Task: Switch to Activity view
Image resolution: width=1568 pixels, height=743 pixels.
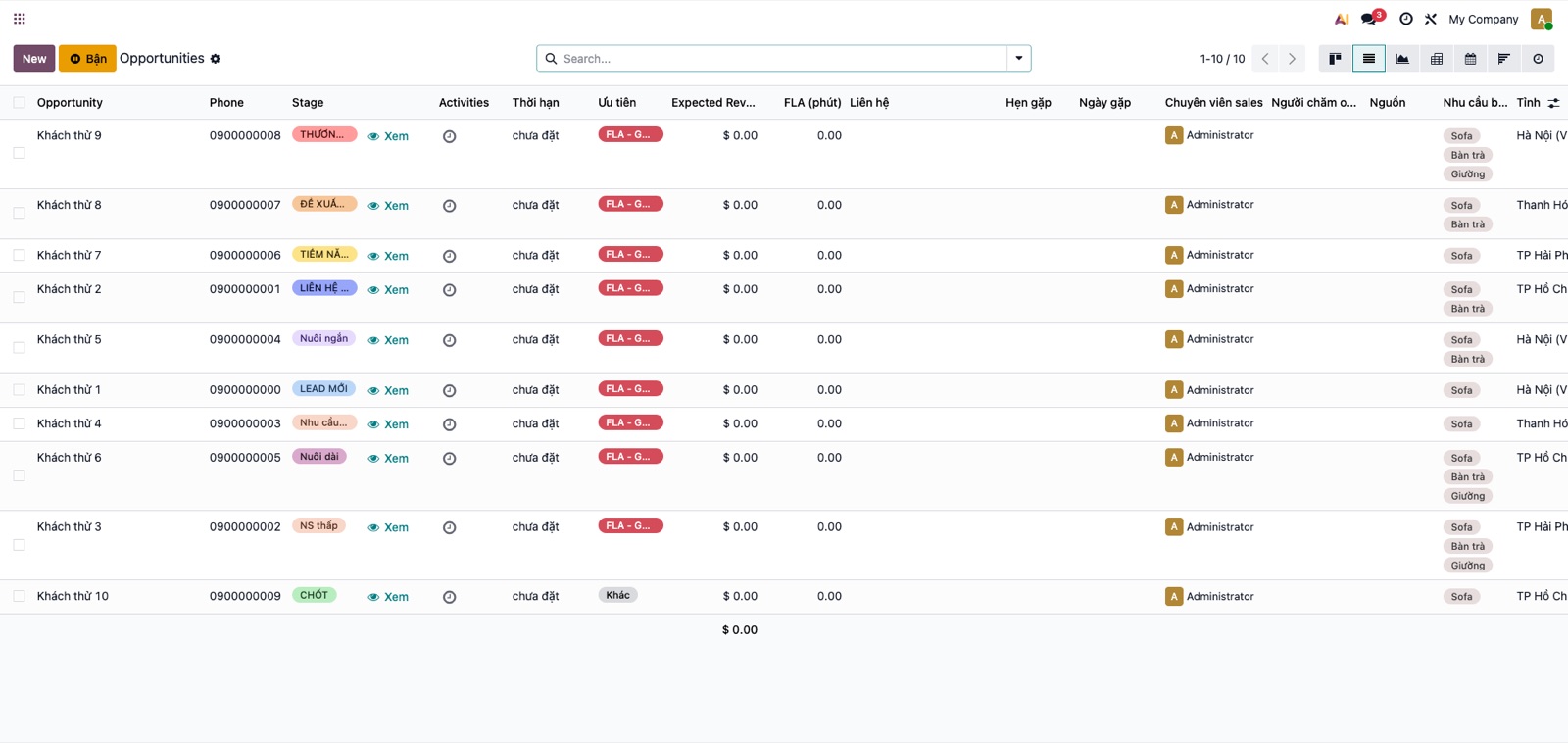Action: 1538,59
